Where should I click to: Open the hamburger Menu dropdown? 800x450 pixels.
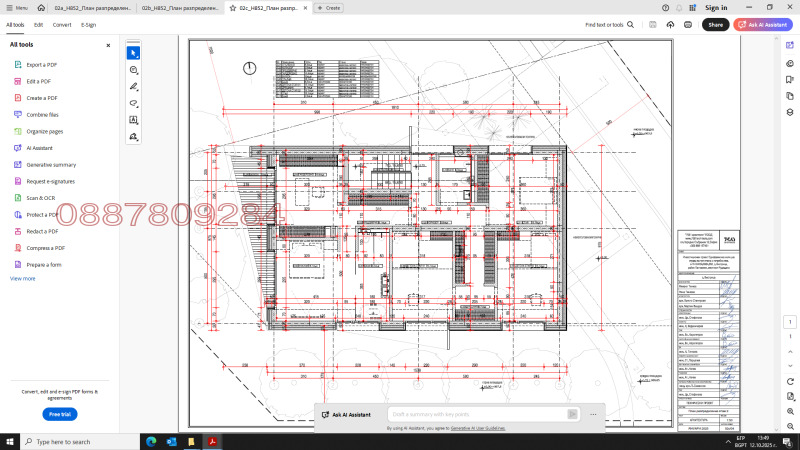[x=16, y=7]
